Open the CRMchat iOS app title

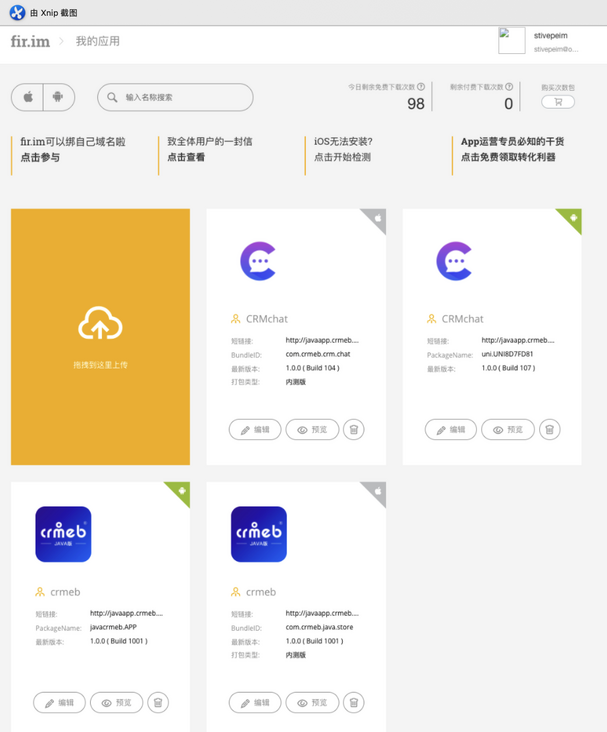click(x=267, y=319)
